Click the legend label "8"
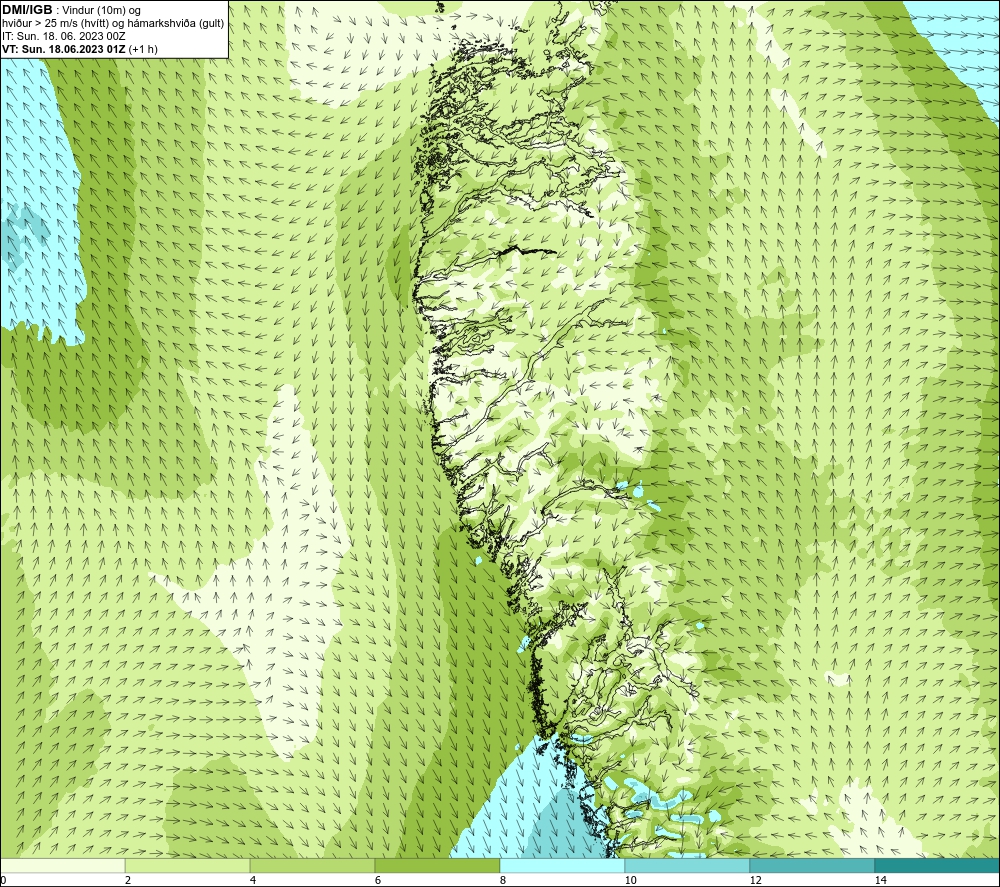Screen dimensions: 1000x887 503,880
